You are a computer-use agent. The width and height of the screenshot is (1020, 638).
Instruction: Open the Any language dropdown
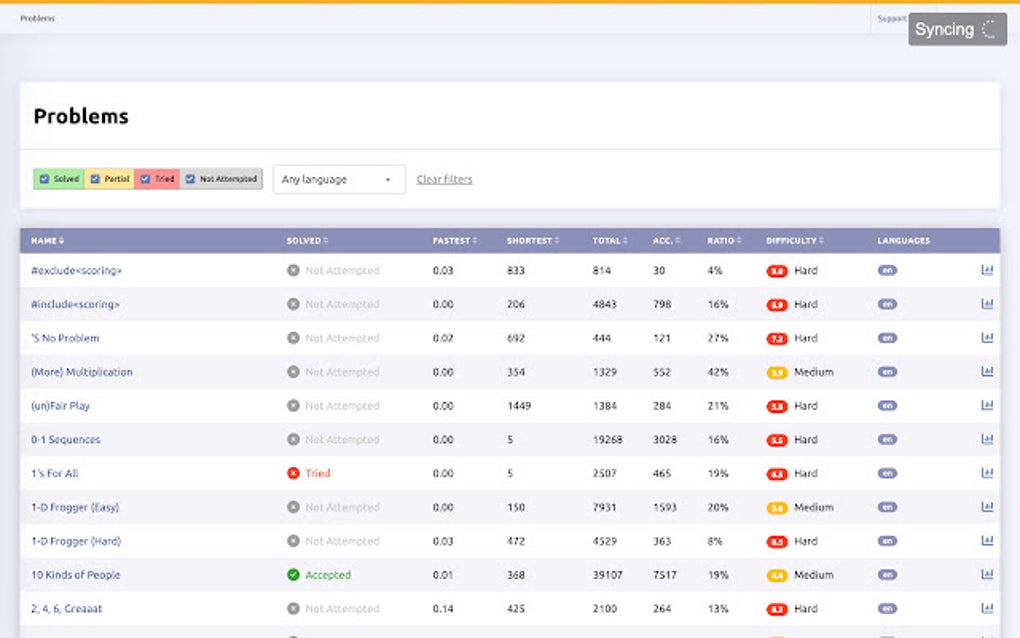(337, 178)
